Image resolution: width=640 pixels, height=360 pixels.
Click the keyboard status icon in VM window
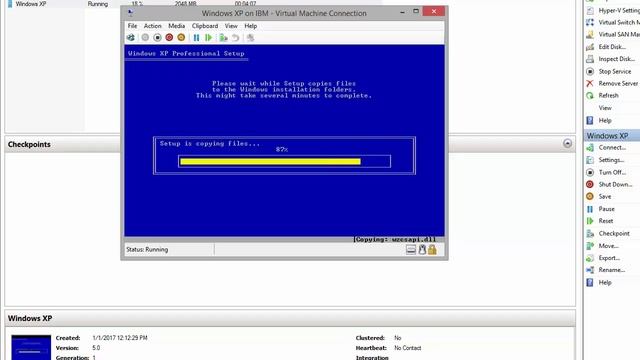coord(411,249)
